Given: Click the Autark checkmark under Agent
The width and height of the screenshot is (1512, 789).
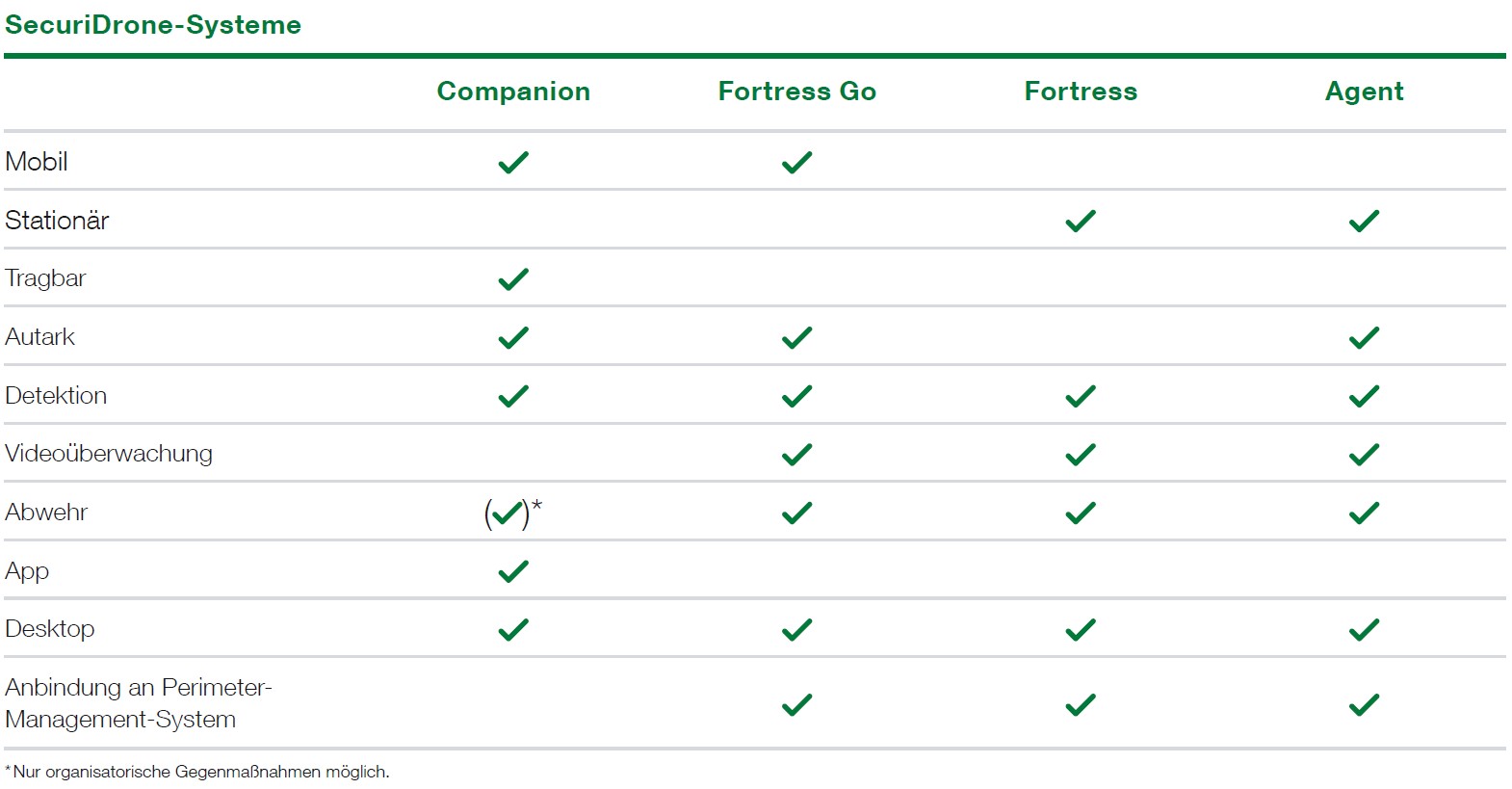Looking at the screenshot, I should click(1364, 337).
